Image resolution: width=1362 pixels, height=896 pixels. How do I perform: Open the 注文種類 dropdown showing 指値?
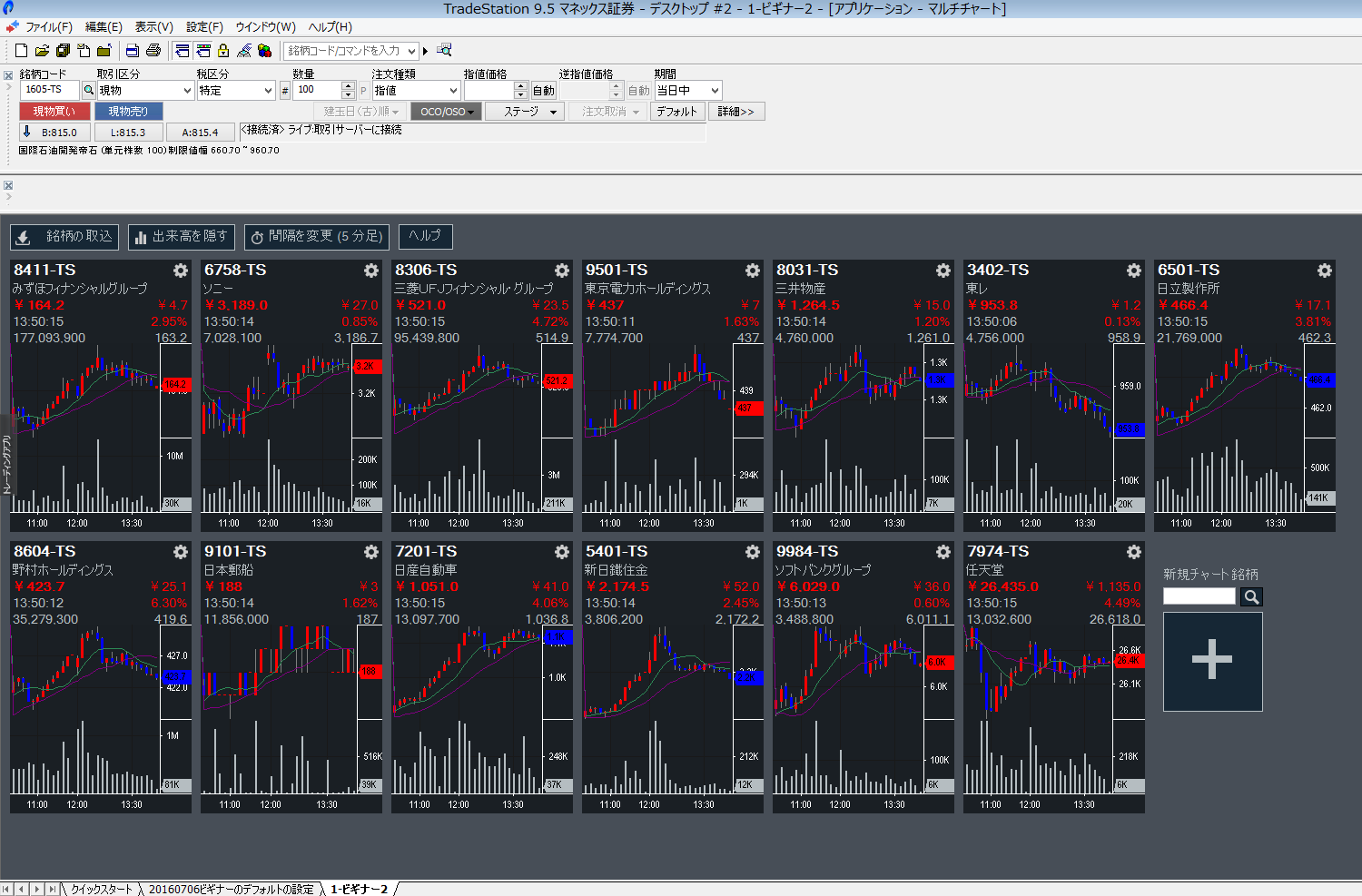(416, 90)
